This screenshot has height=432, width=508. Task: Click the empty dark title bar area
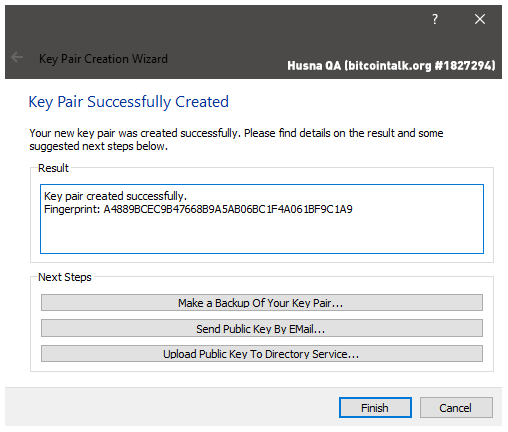tap(233, 27)
